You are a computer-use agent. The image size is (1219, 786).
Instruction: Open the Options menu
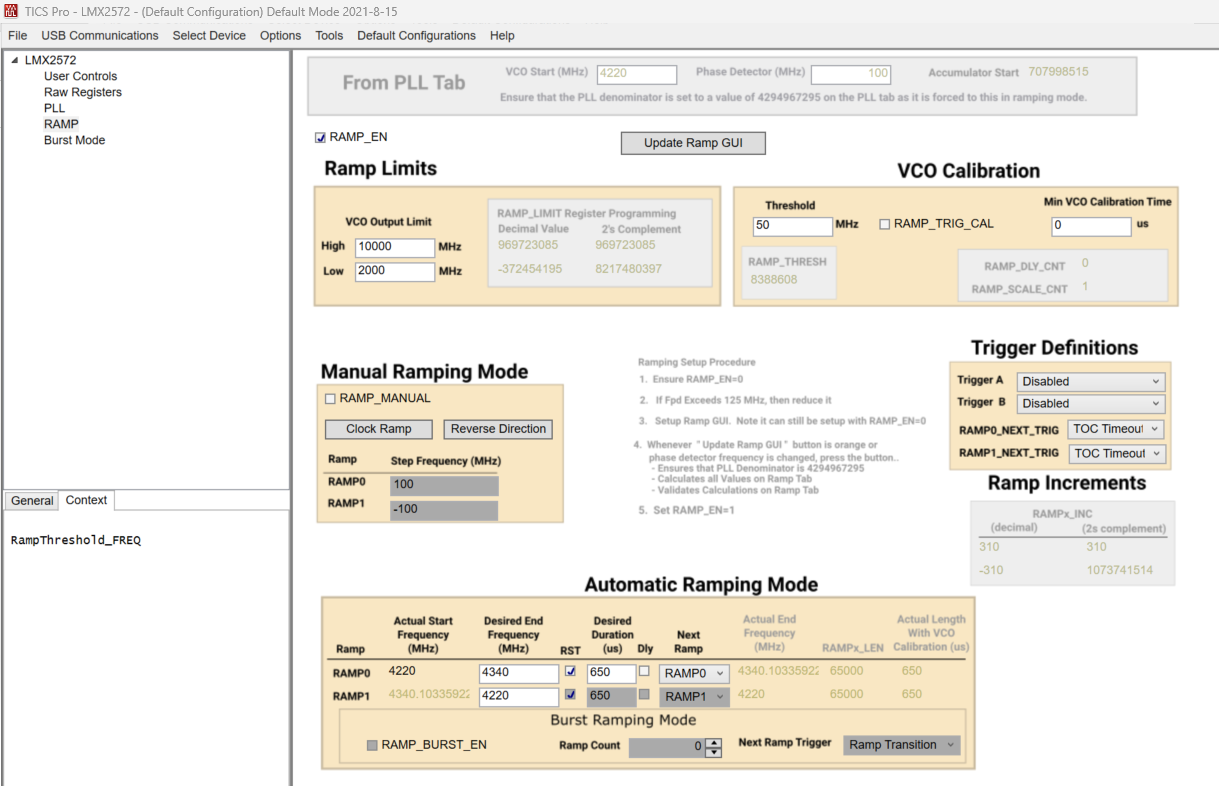click(x=280, y=35)
